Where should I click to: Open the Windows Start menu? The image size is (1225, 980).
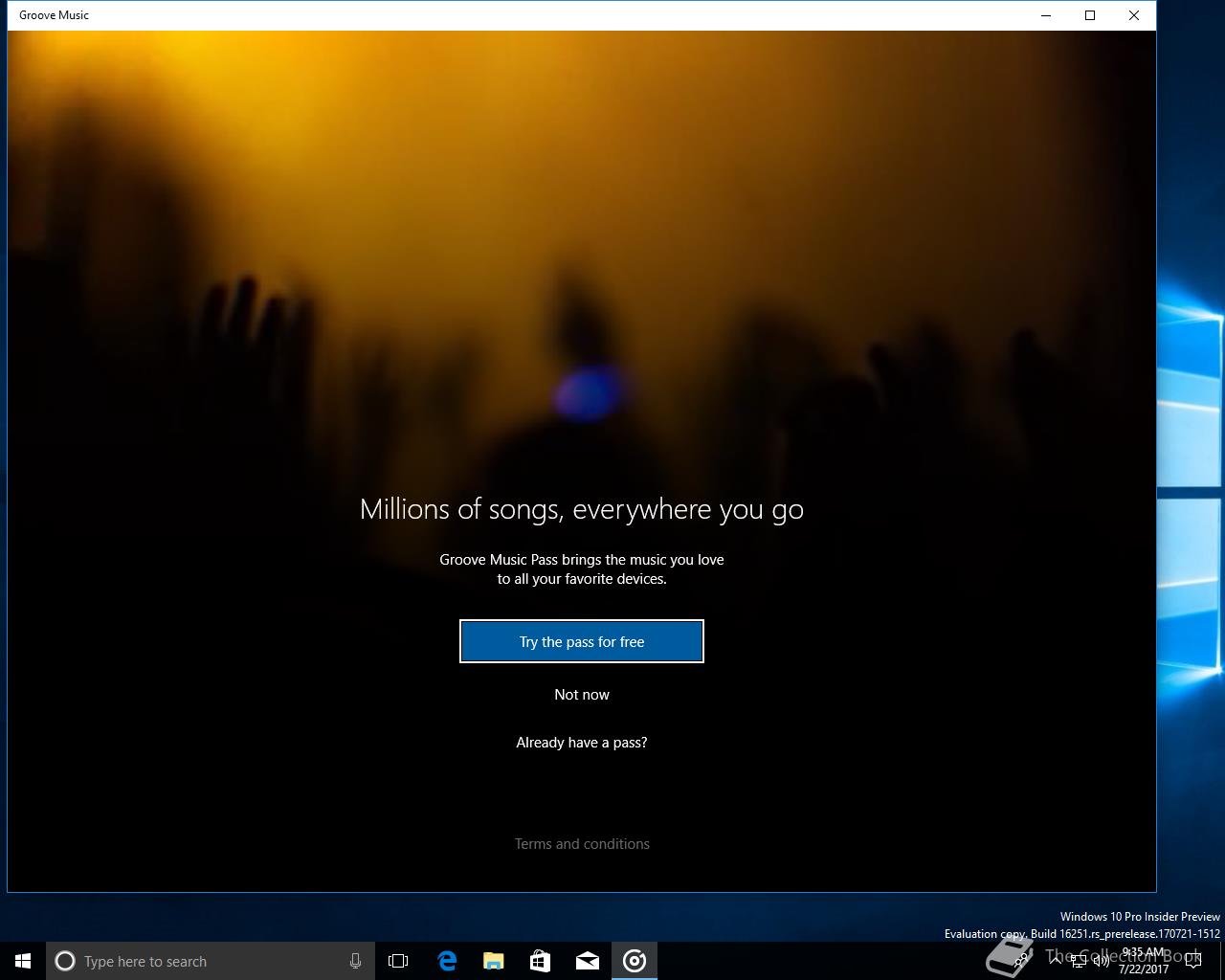click(x=23, y=961)
